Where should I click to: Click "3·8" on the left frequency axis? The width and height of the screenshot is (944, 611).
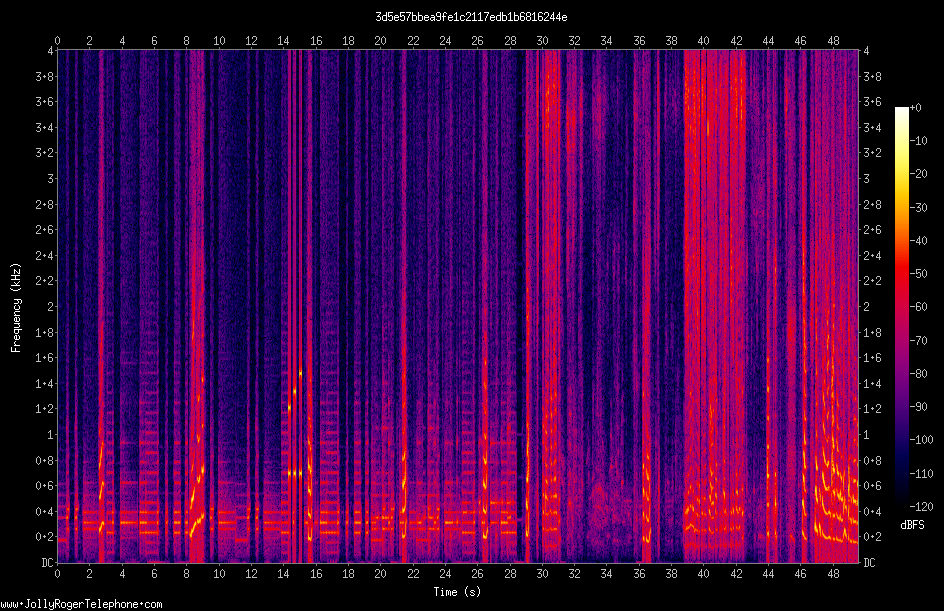coord(45,76)
